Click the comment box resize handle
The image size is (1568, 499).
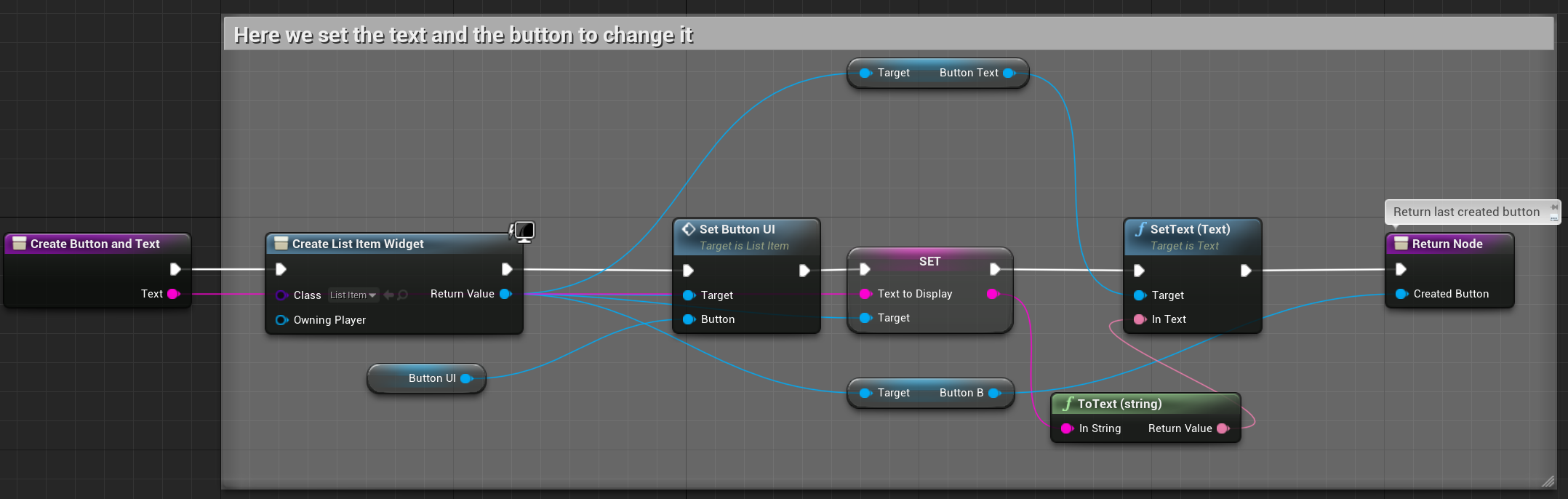[x=1547, y=481]
